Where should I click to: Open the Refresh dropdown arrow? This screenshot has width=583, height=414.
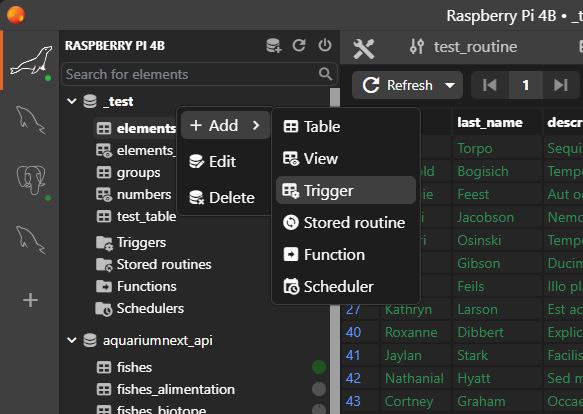[450, 86]
